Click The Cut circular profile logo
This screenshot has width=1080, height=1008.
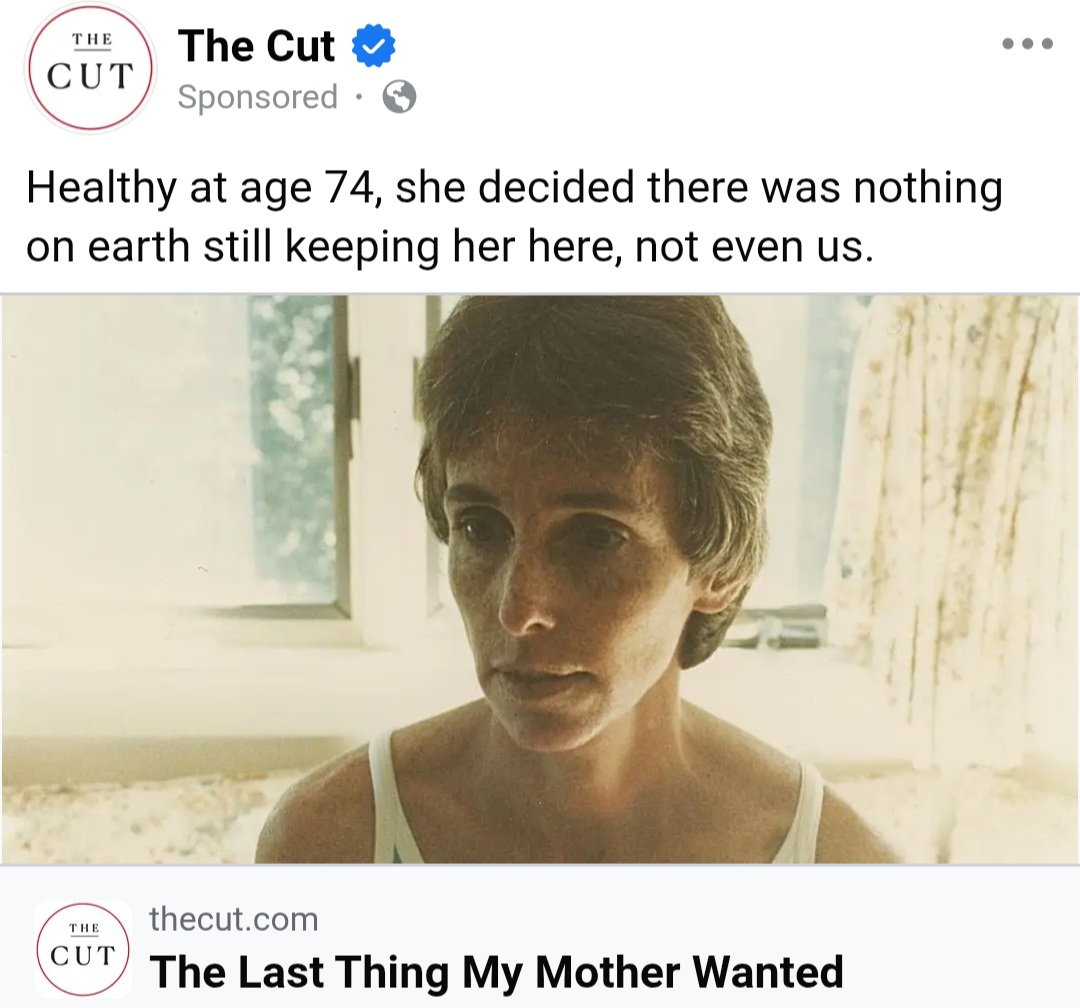click(90, 70)
